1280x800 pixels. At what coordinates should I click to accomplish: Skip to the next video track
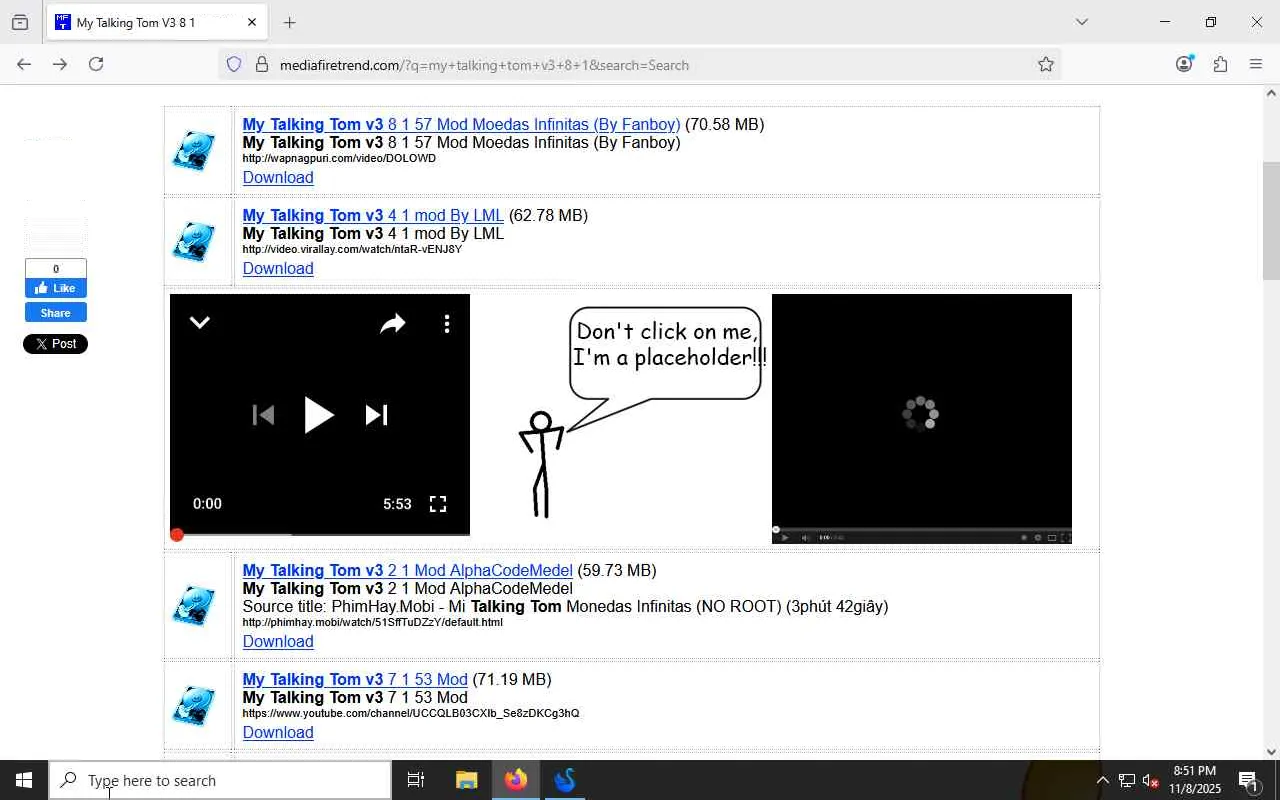(x=376, y=415)
